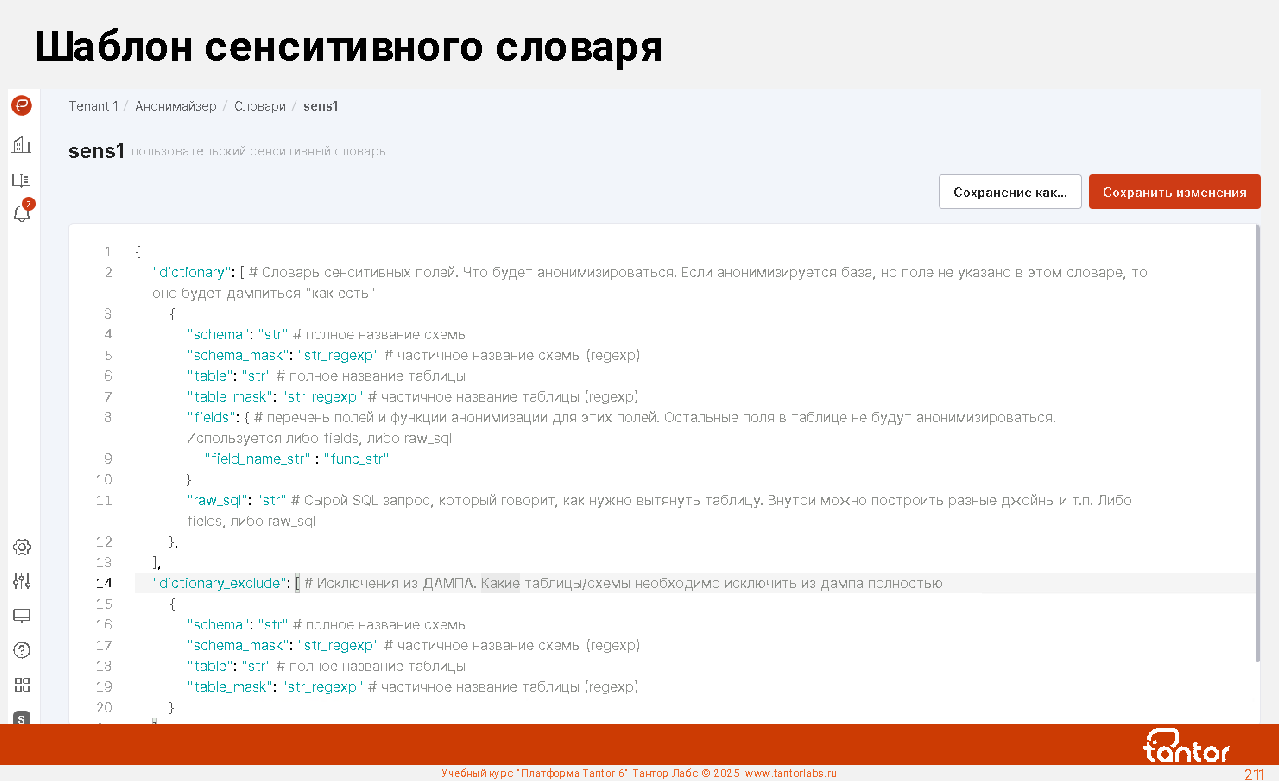Open notifications bell with red badge
The width and height of the screenshot is (1279, 781).
coord(21,212)
